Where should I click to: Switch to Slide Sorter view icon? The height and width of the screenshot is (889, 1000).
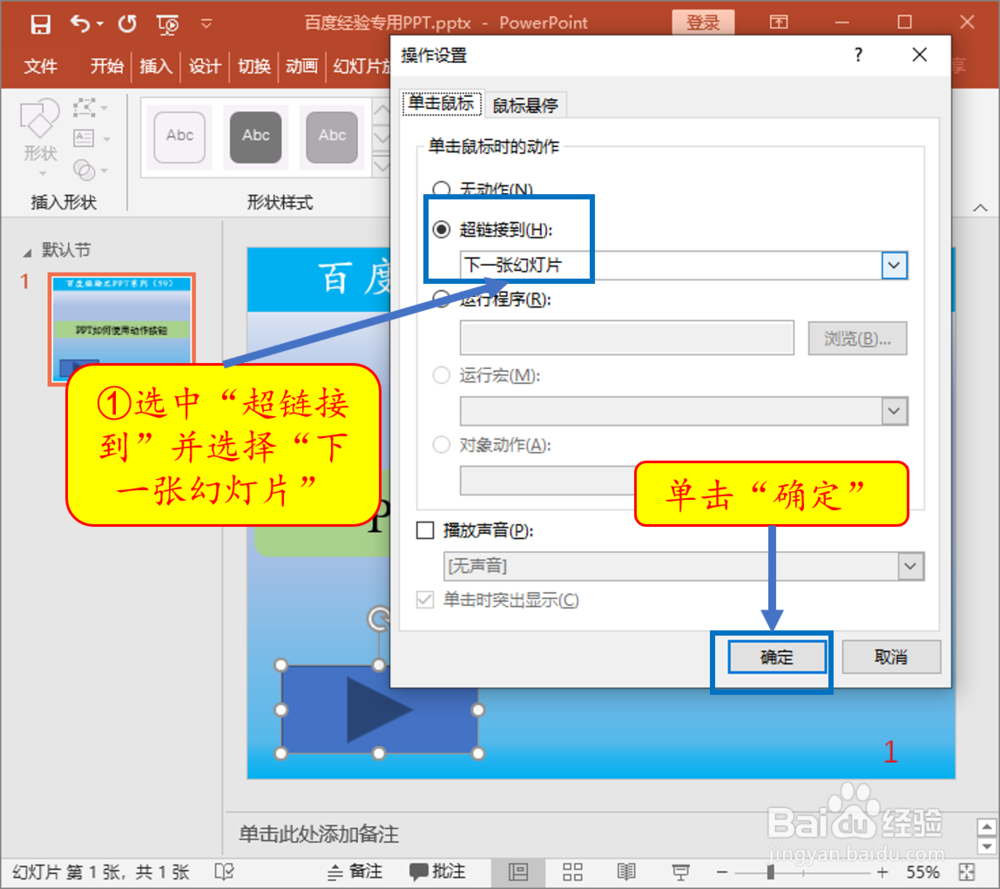coord(572,872)
